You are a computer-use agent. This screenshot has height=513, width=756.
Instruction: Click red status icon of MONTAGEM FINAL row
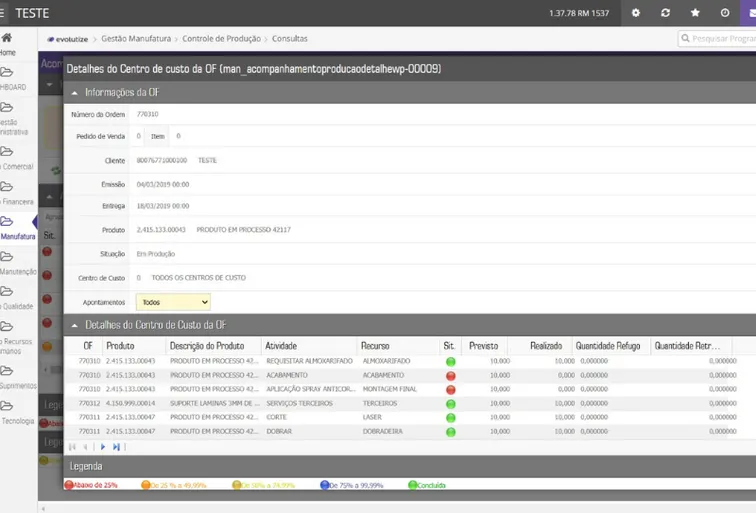[450, 390]
